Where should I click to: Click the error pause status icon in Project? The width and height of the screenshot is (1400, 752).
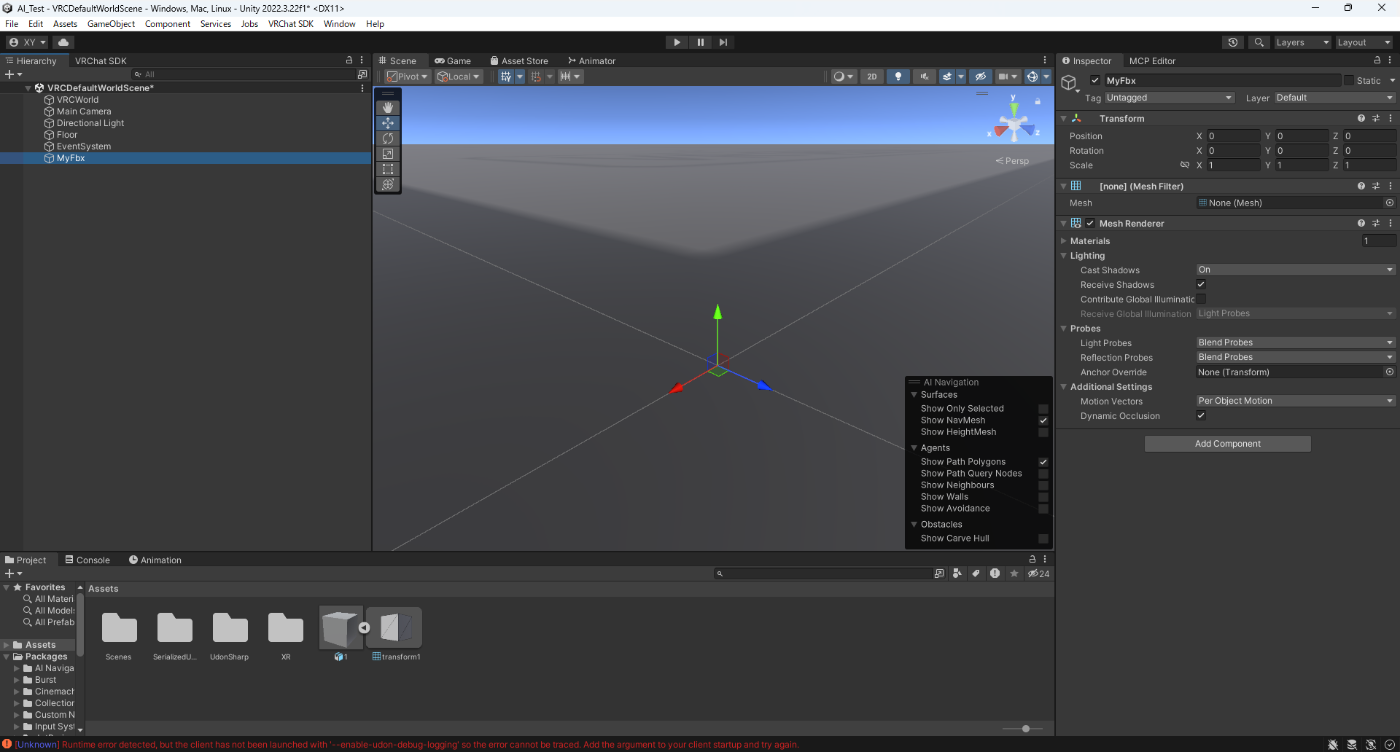995,573
